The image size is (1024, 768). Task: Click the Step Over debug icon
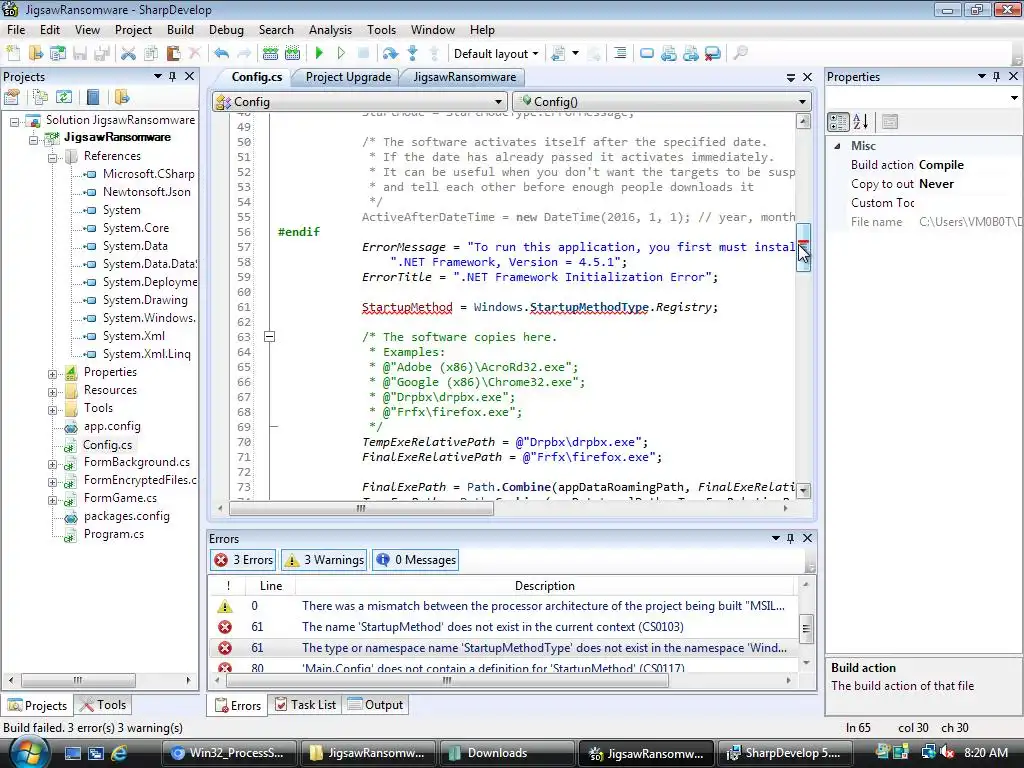[x=391, y=53]
